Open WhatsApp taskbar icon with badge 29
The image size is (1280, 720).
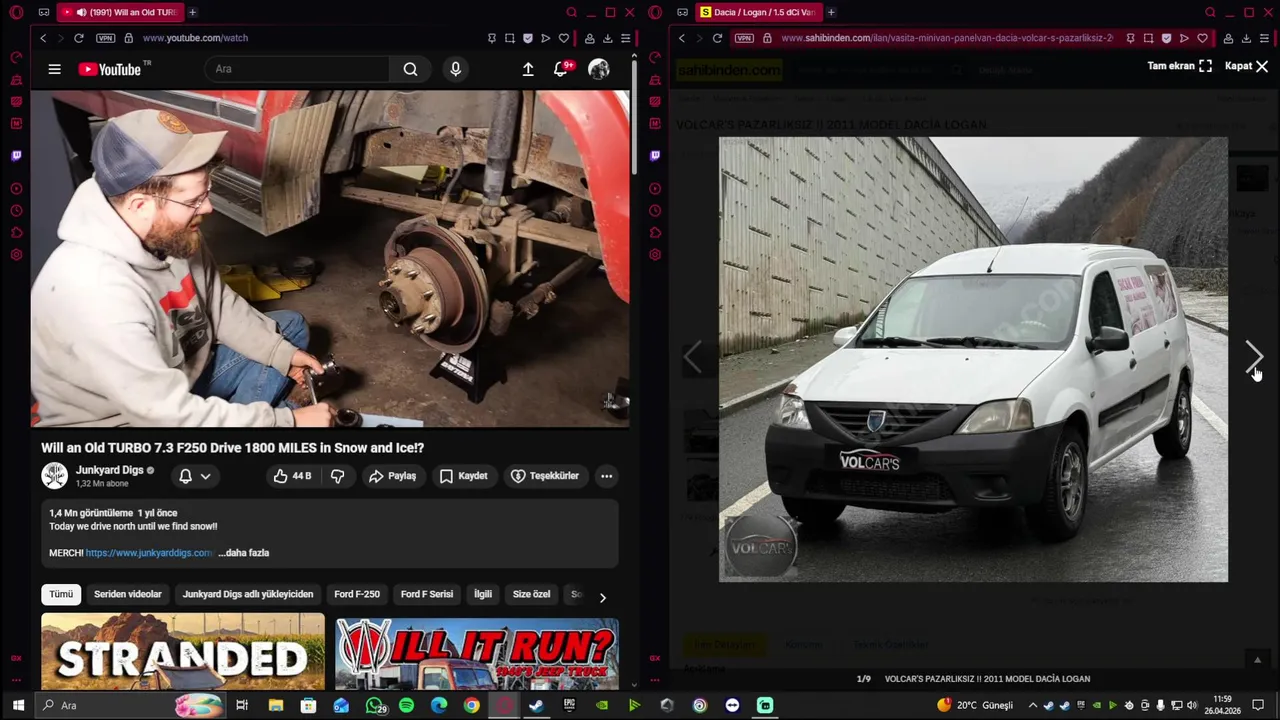coord(375,705)
